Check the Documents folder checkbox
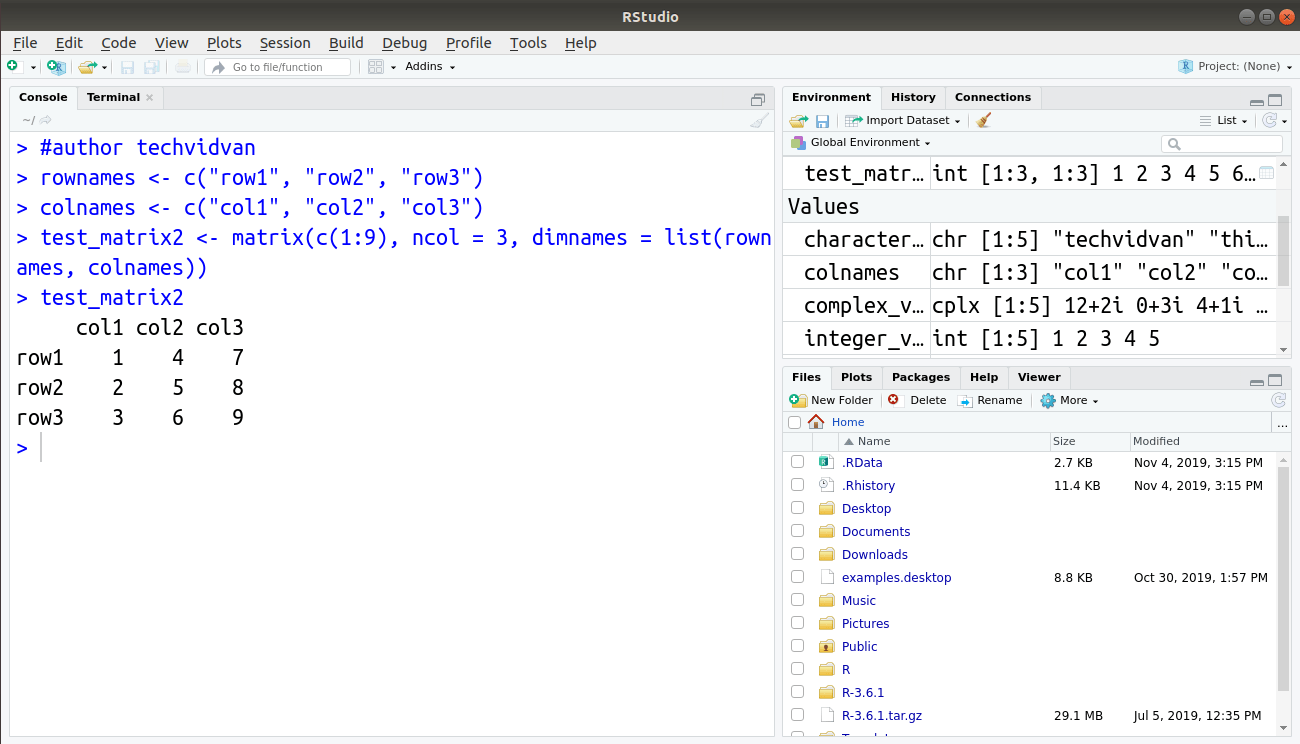The width and height of the screenshot is (1300, 744). 797,531
